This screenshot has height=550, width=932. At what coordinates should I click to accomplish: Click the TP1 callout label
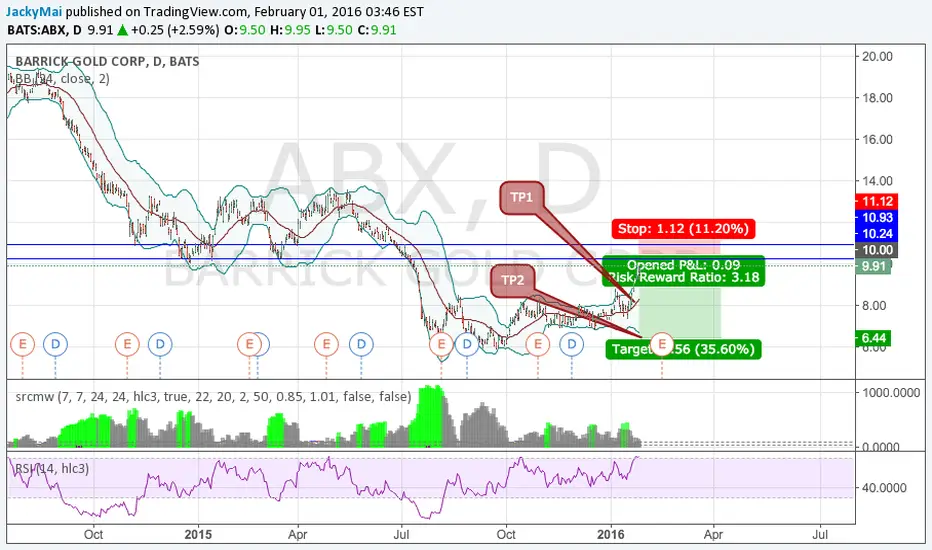[x=521, y=197]
